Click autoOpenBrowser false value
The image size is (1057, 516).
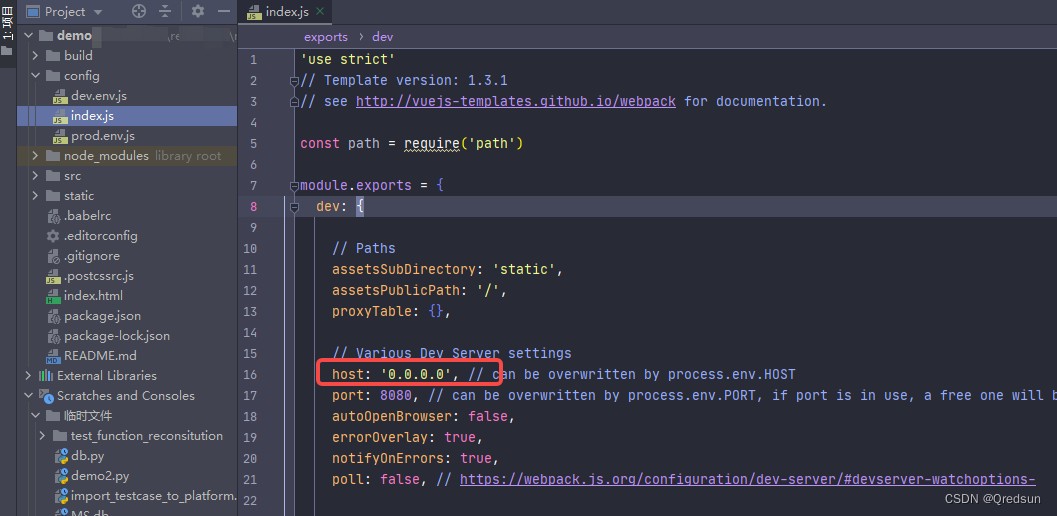pyautogui.click(x=488, y=416)
